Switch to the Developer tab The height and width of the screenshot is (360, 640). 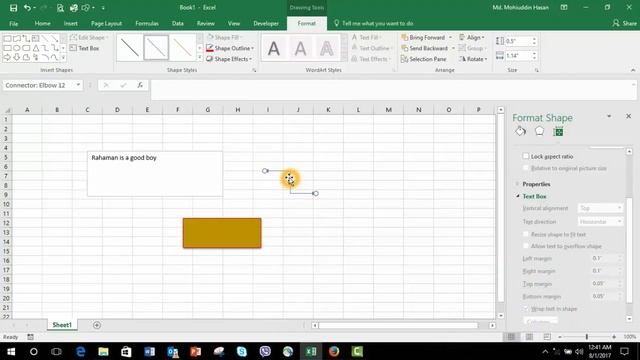[x=266, y=23]
